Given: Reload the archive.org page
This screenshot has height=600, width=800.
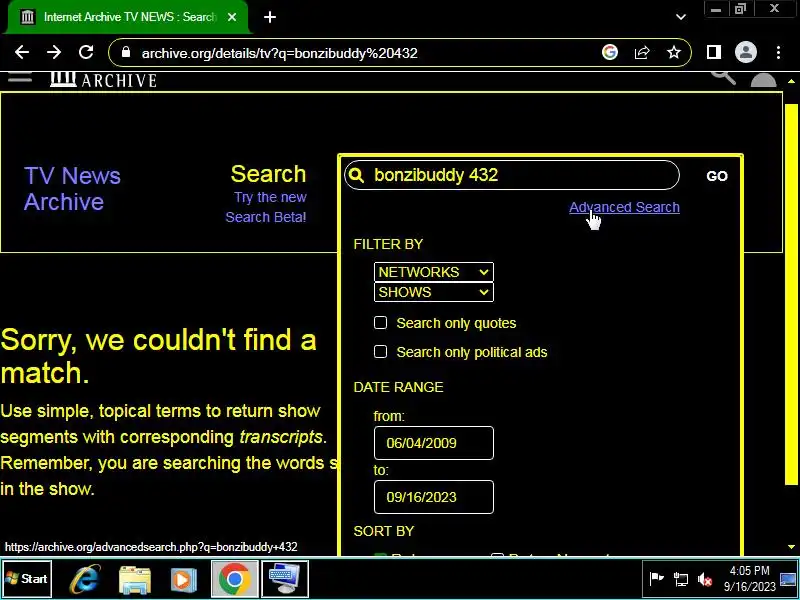Looking at the screenshot, I should [86, 52].
